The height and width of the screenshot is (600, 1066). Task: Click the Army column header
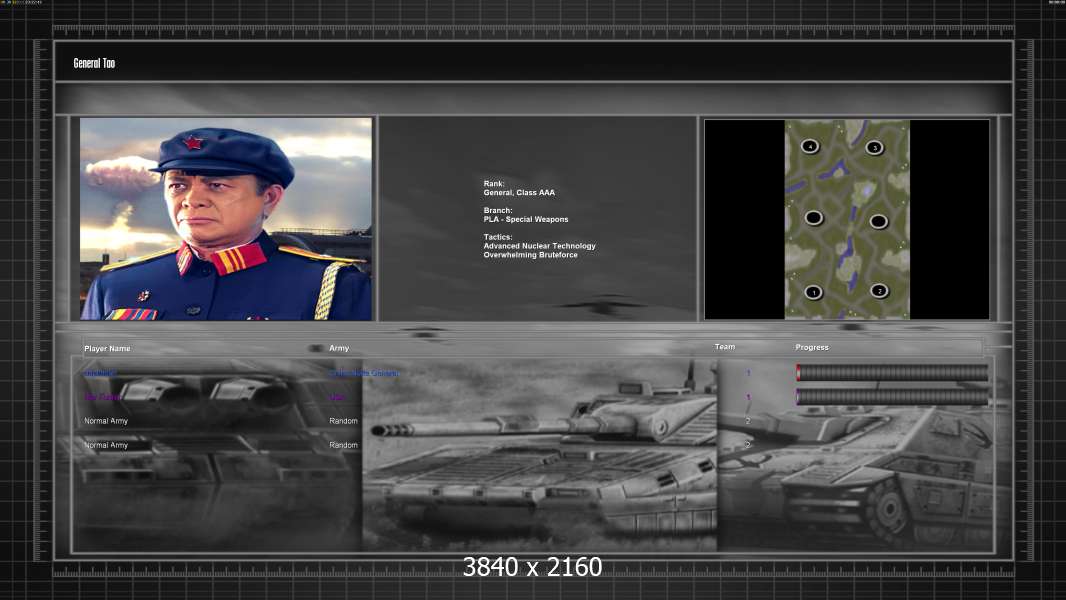point(339,348)
